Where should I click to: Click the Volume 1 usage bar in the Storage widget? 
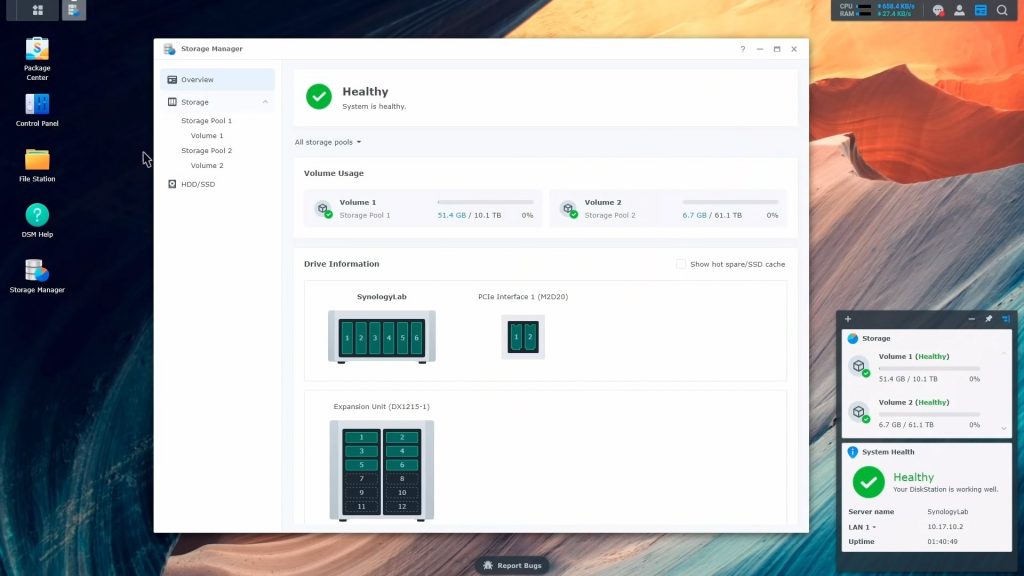929,368
